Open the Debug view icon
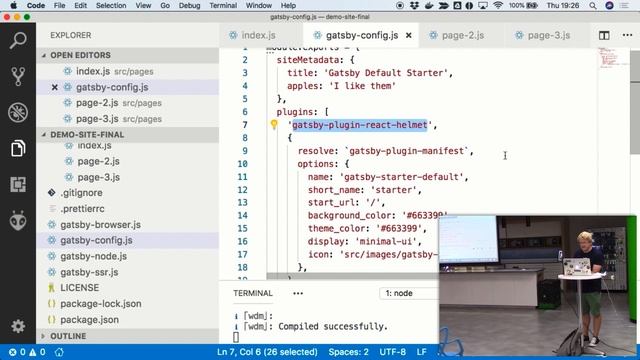 click(18, 112)
